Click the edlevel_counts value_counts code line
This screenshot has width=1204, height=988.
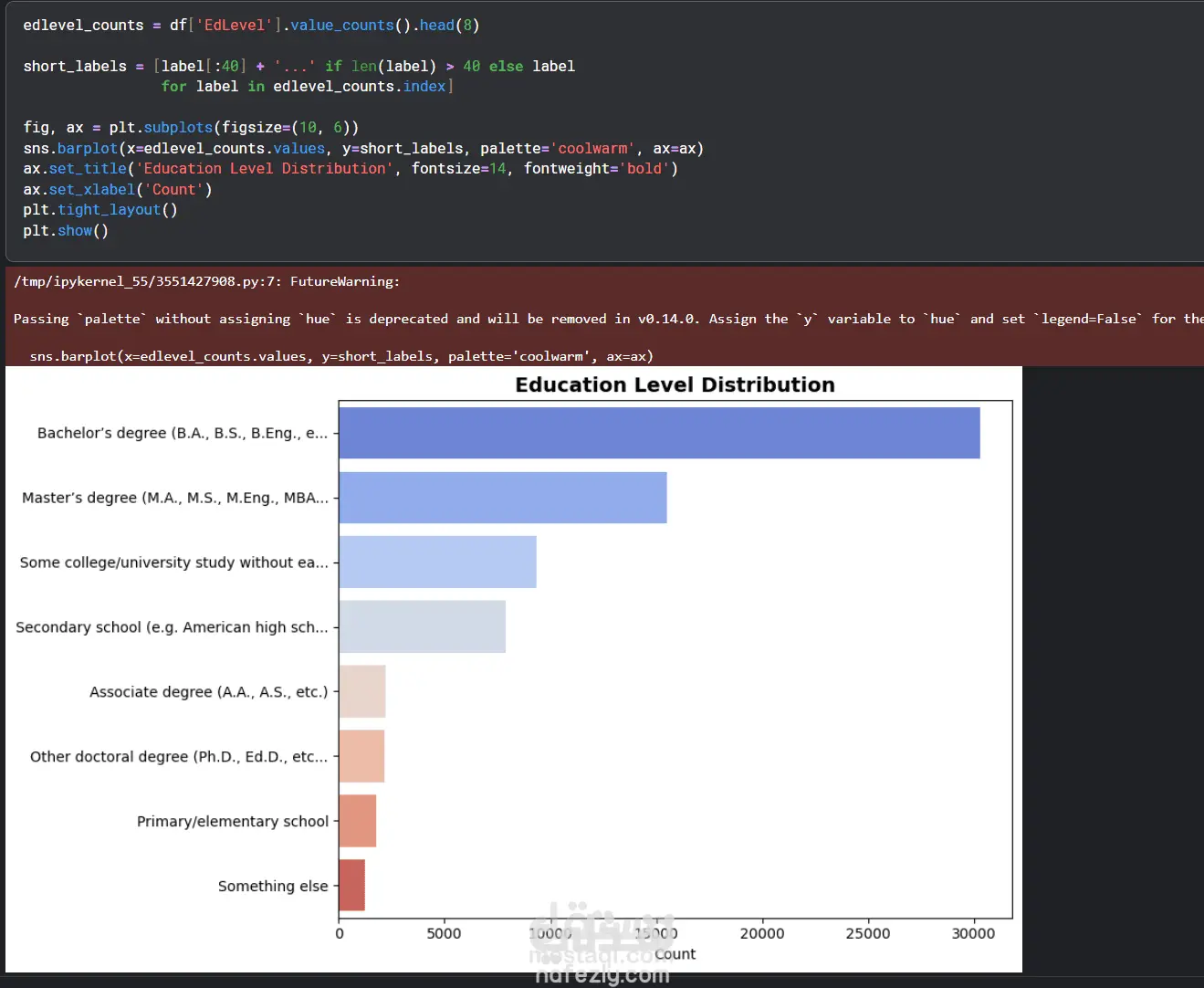[x=251, y=25]
